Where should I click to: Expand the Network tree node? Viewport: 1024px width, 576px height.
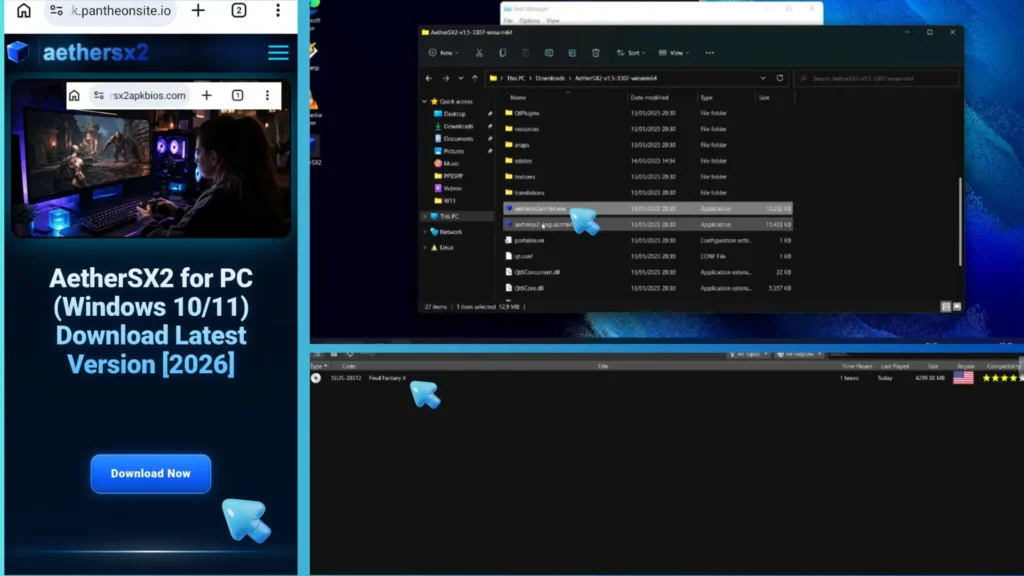(x=424, y=232)
